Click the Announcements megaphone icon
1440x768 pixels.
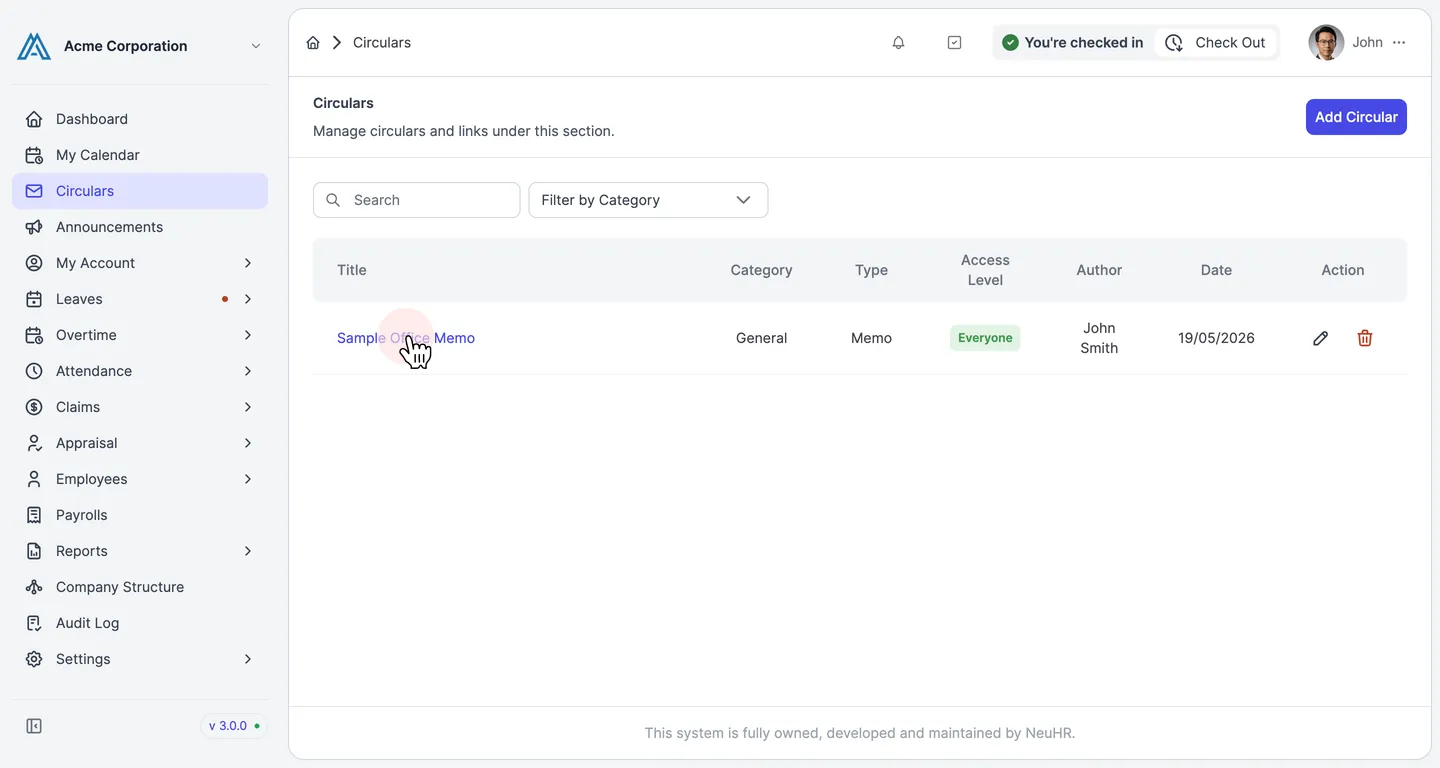[x=34, y=227]
